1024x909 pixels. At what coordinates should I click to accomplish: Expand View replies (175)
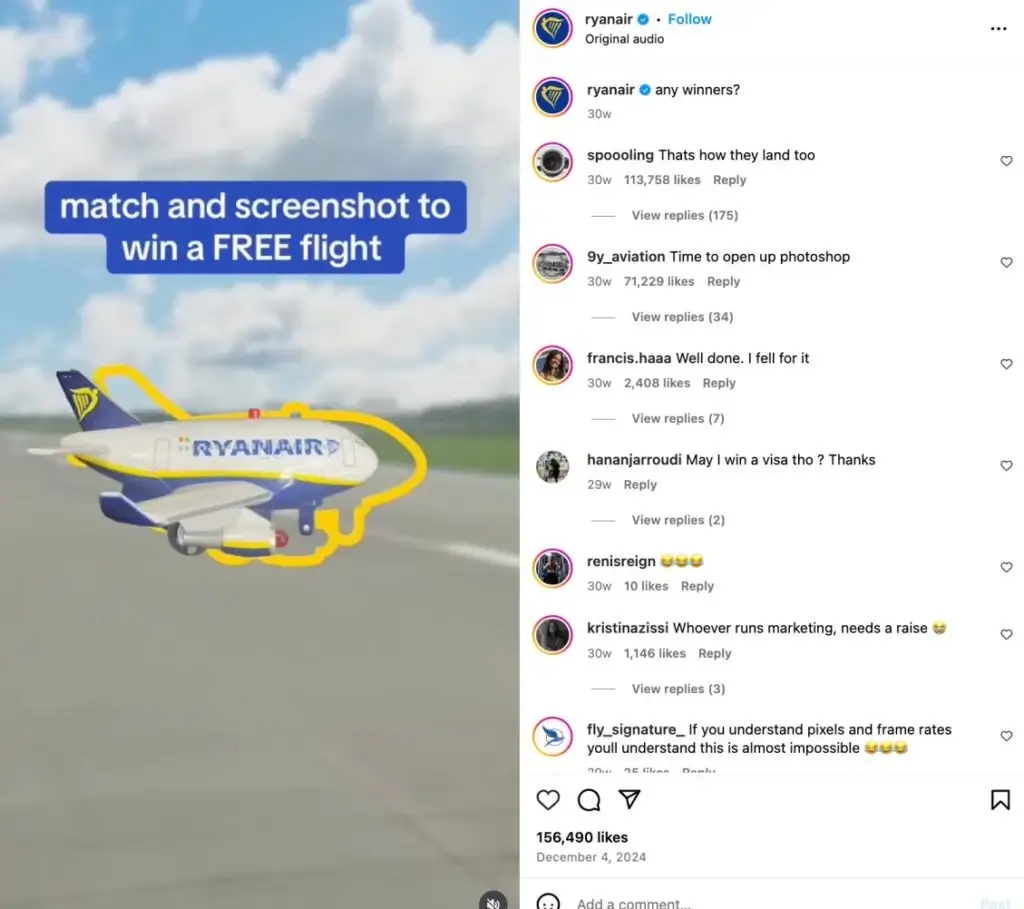pyautogui.click(x=684, y=215)
